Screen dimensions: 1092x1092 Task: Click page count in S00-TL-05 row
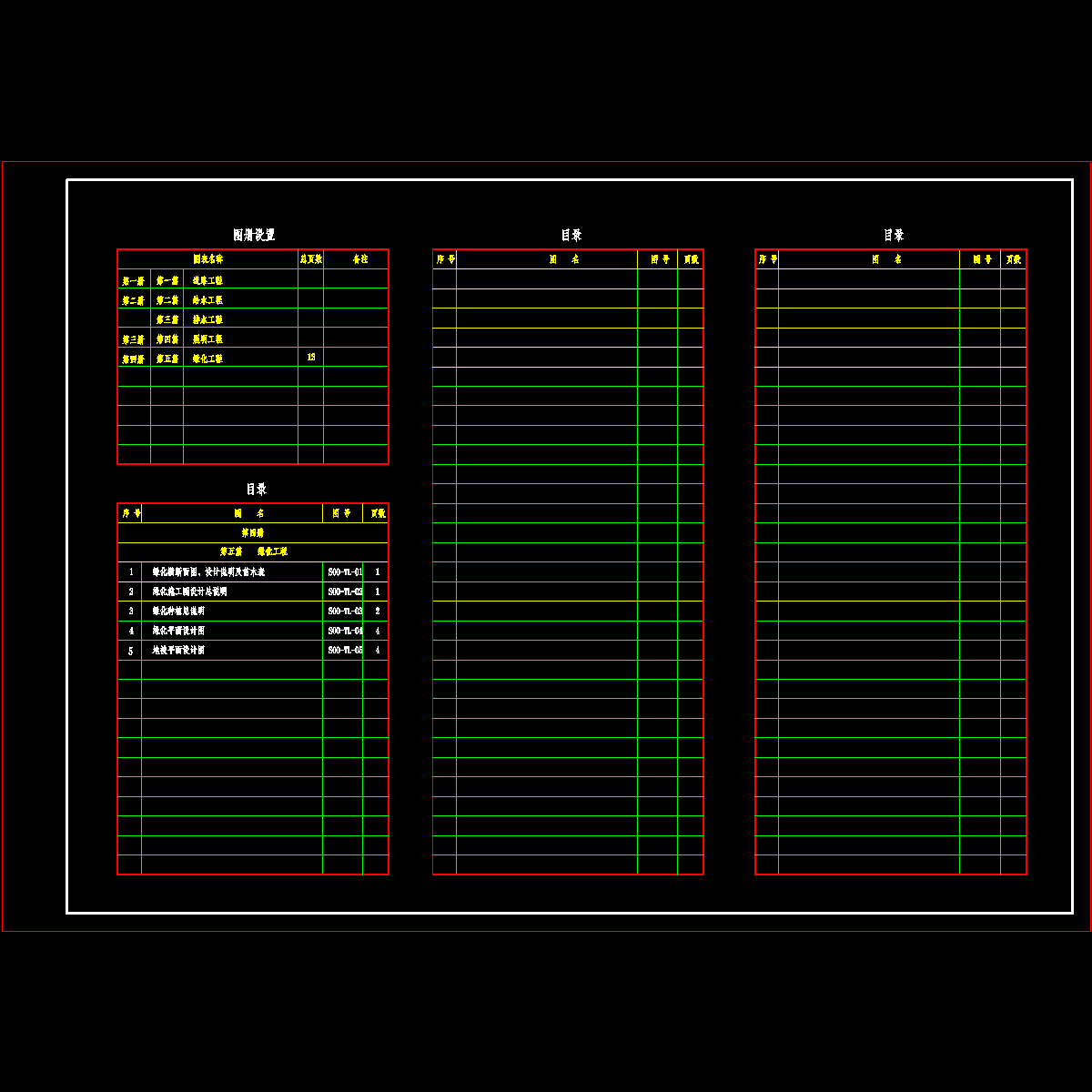pos(378,651)
